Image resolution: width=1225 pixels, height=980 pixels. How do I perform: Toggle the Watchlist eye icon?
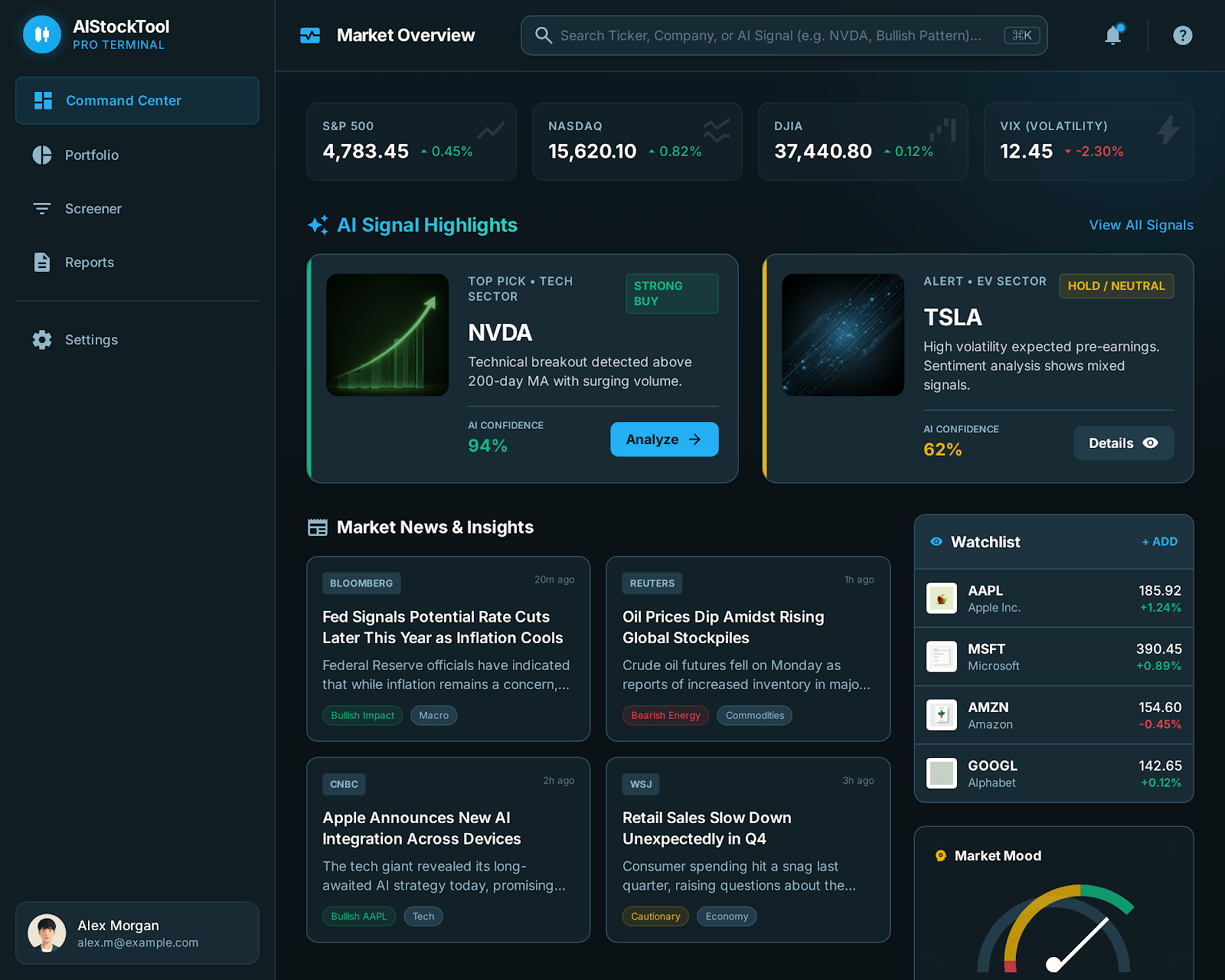[x=936, y=541]
